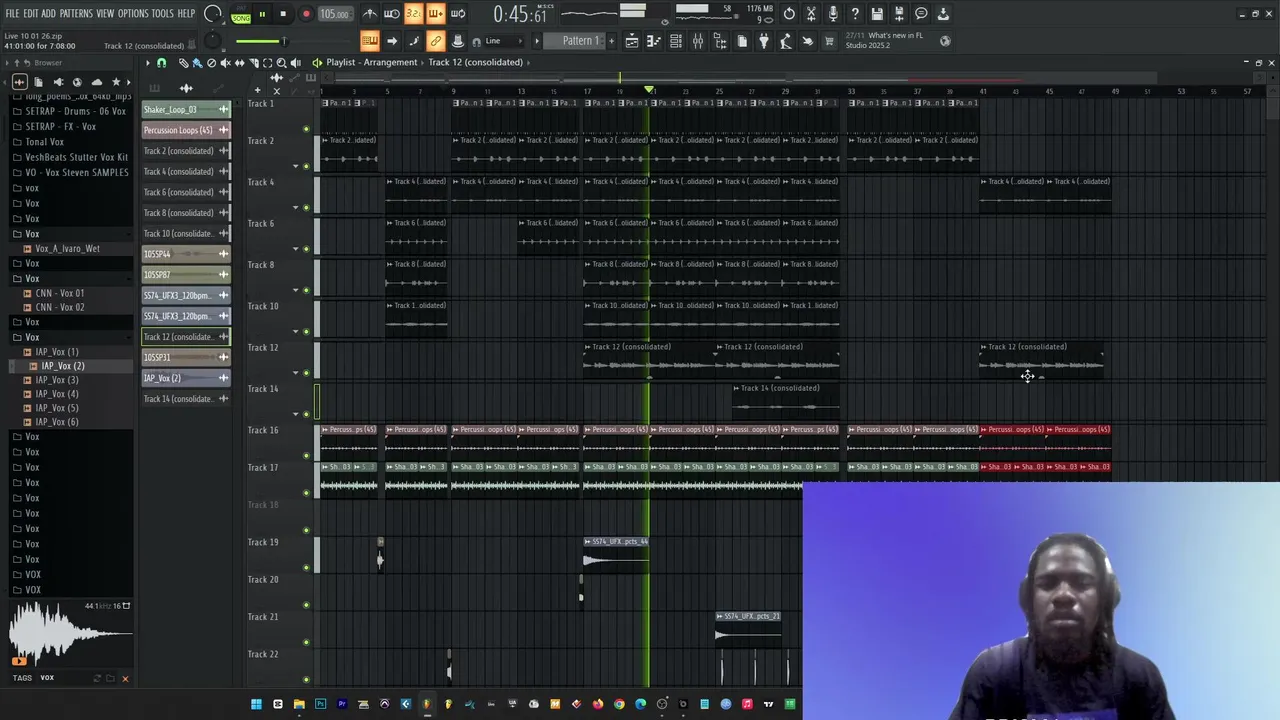
Task: Open the VIEW menu
Action: 105,14
